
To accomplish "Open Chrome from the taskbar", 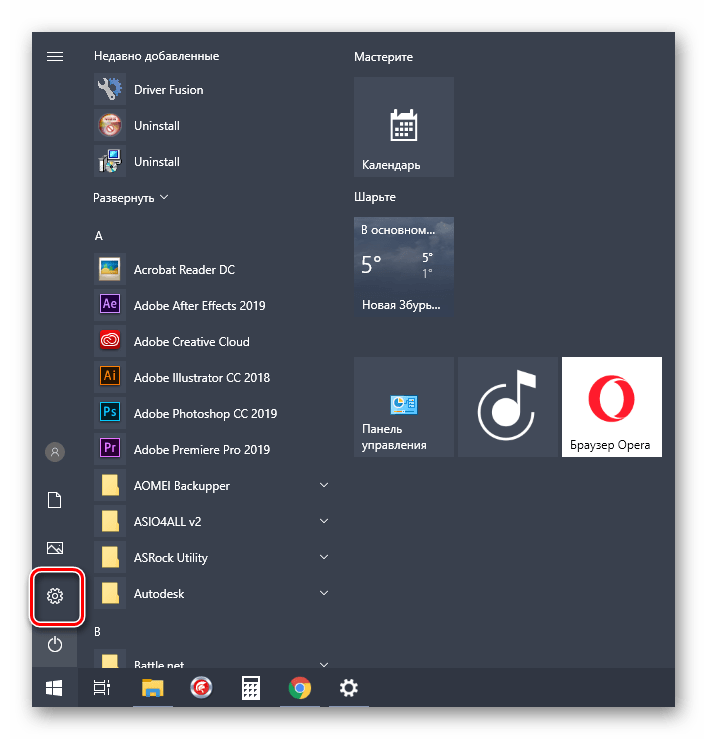I will click(x=299, y=688).
